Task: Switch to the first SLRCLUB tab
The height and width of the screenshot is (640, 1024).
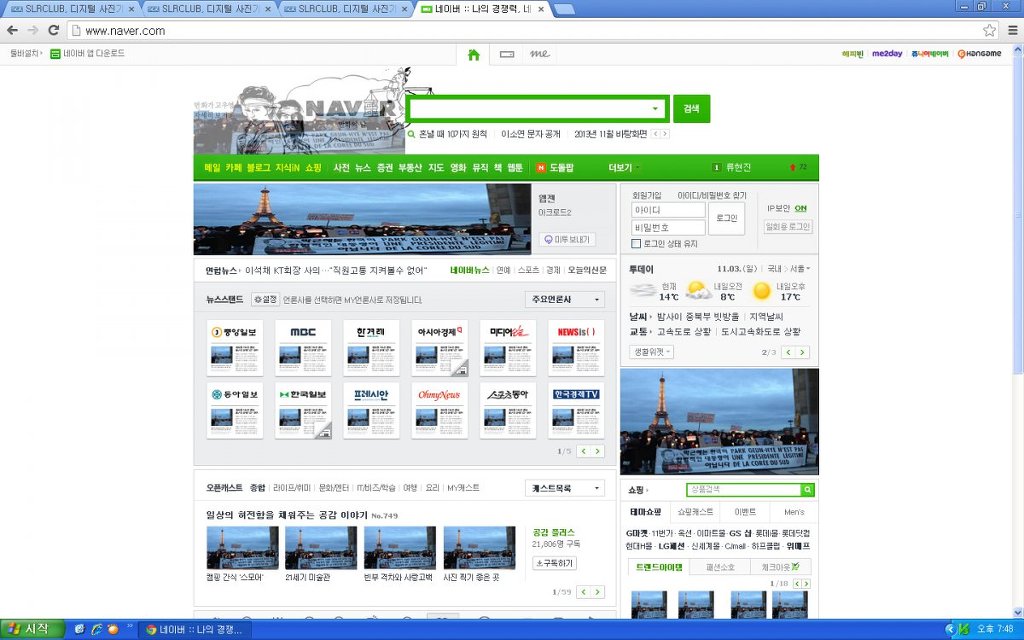Action: [71, 9]
